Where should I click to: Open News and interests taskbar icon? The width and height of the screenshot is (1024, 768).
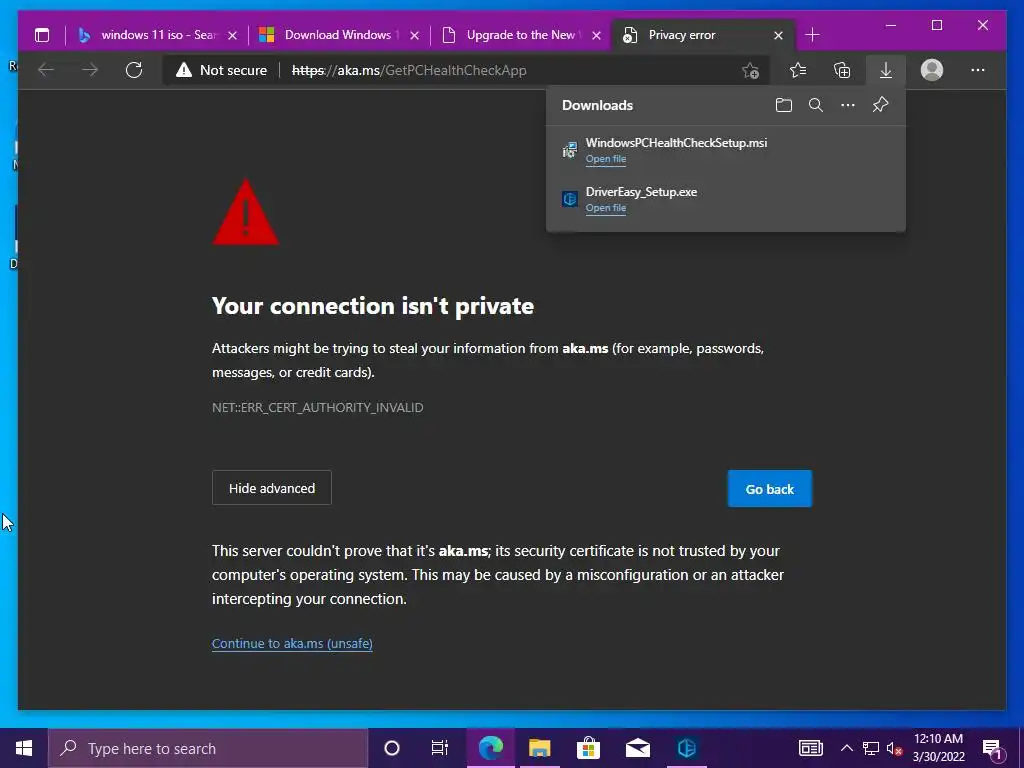[810, 748]
